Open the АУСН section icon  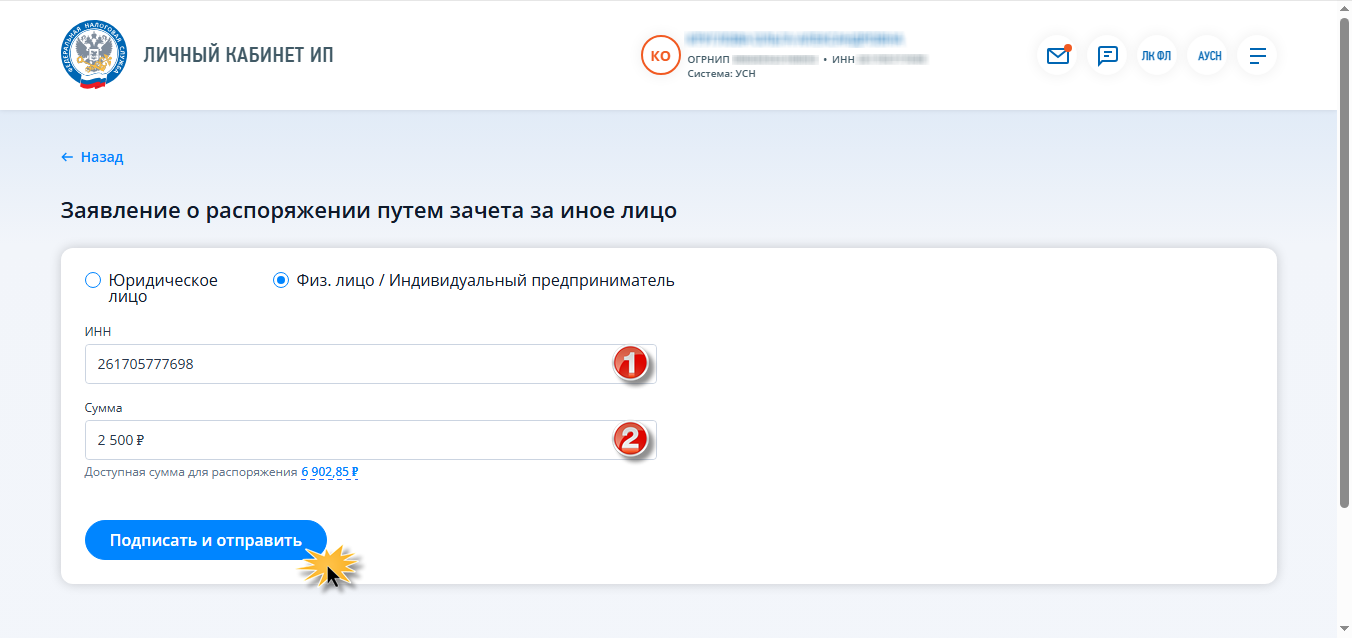(x=1209, y=56)
